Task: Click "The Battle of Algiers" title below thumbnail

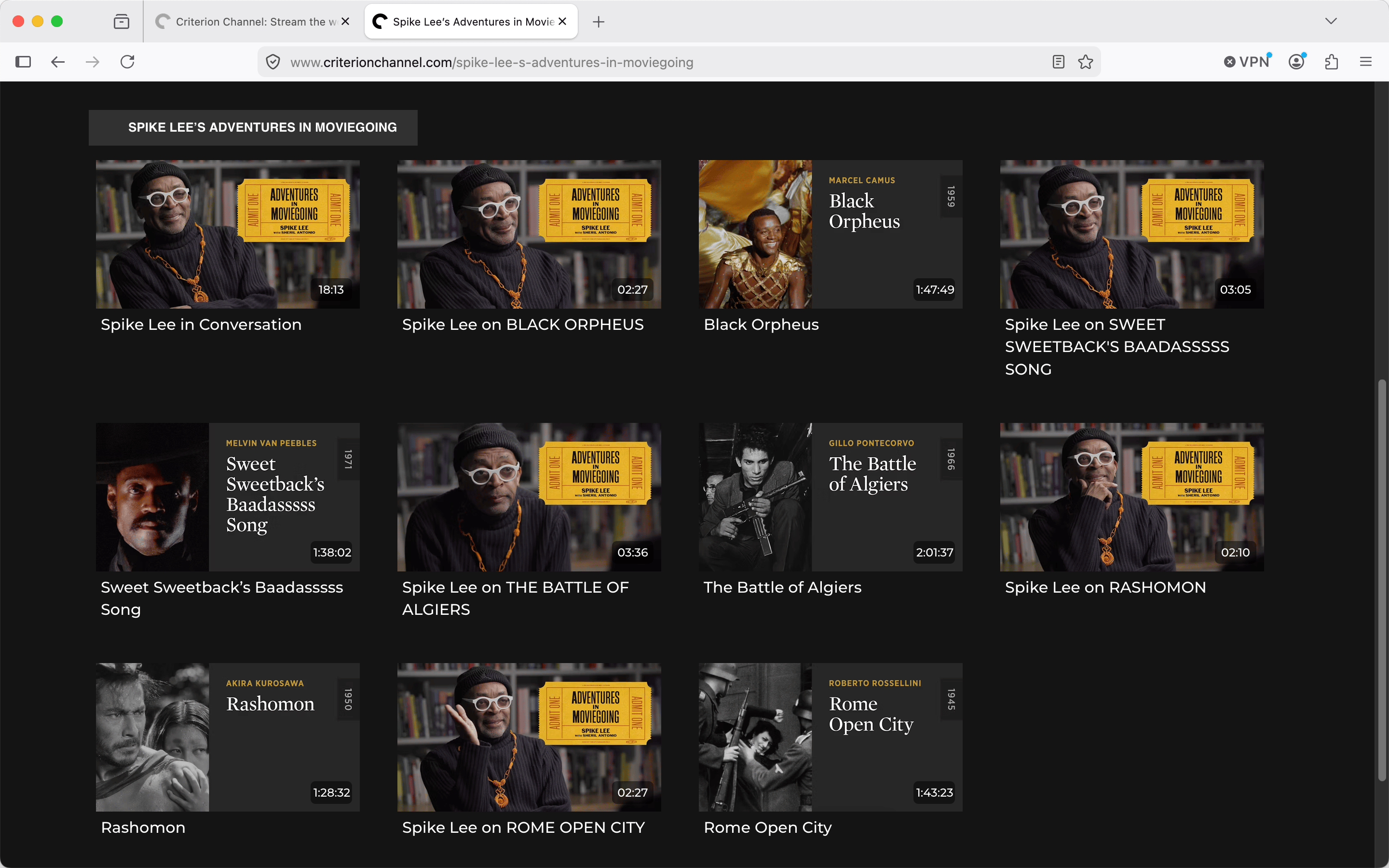Action: pyautogui.click(x=782, y=587)
